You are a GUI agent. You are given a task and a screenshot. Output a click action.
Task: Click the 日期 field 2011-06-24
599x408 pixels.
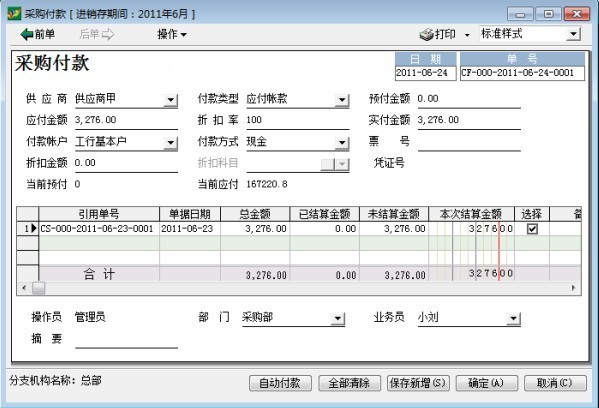click(x=426, y=73)
